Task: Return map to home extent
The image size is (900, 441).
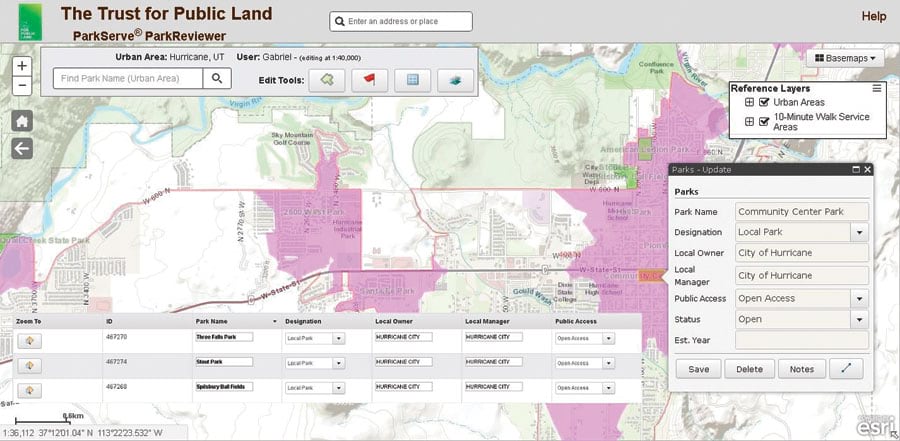Action: (x=22, y=121)
